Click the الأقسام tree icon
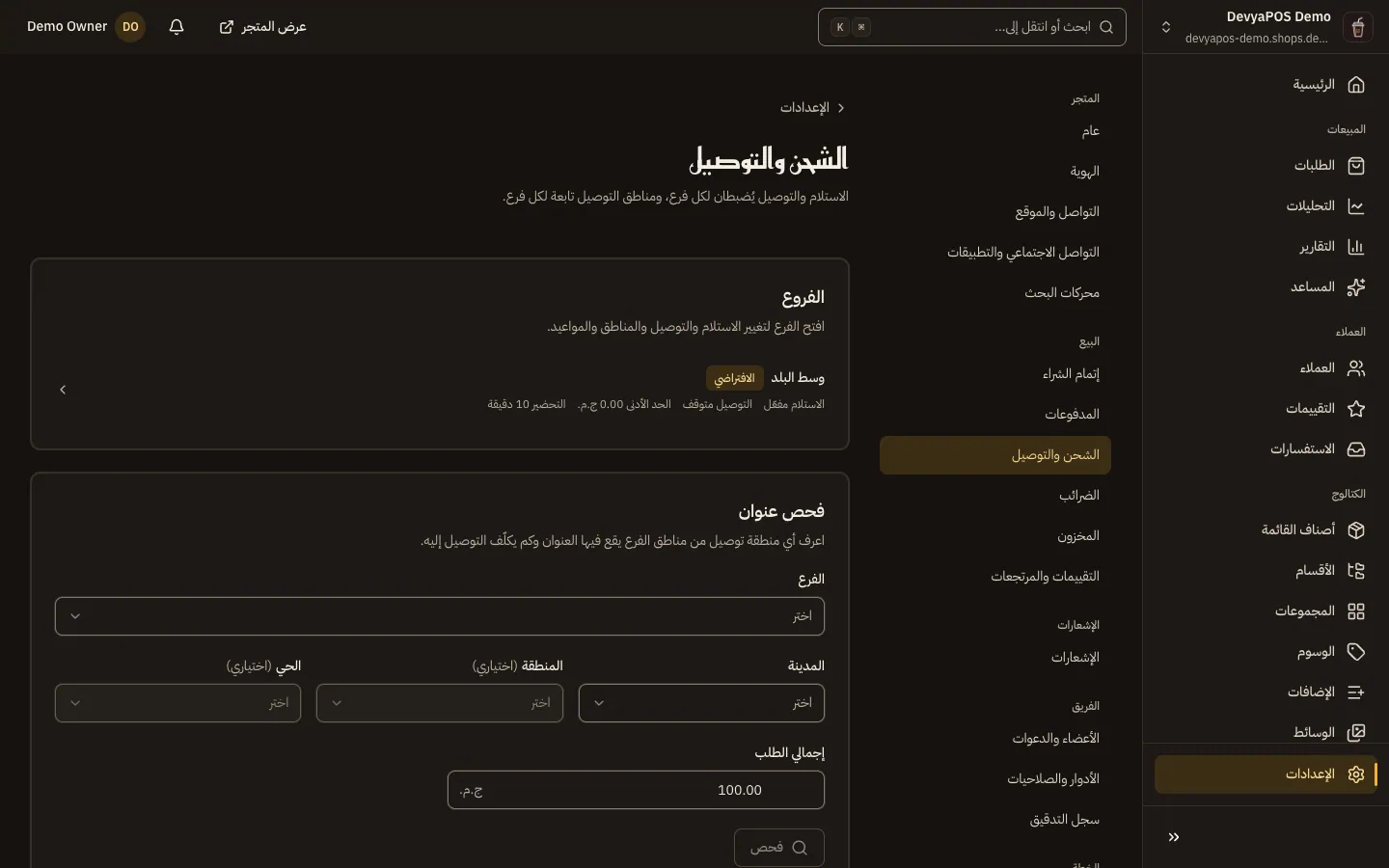 click(x=1356, y=571)
